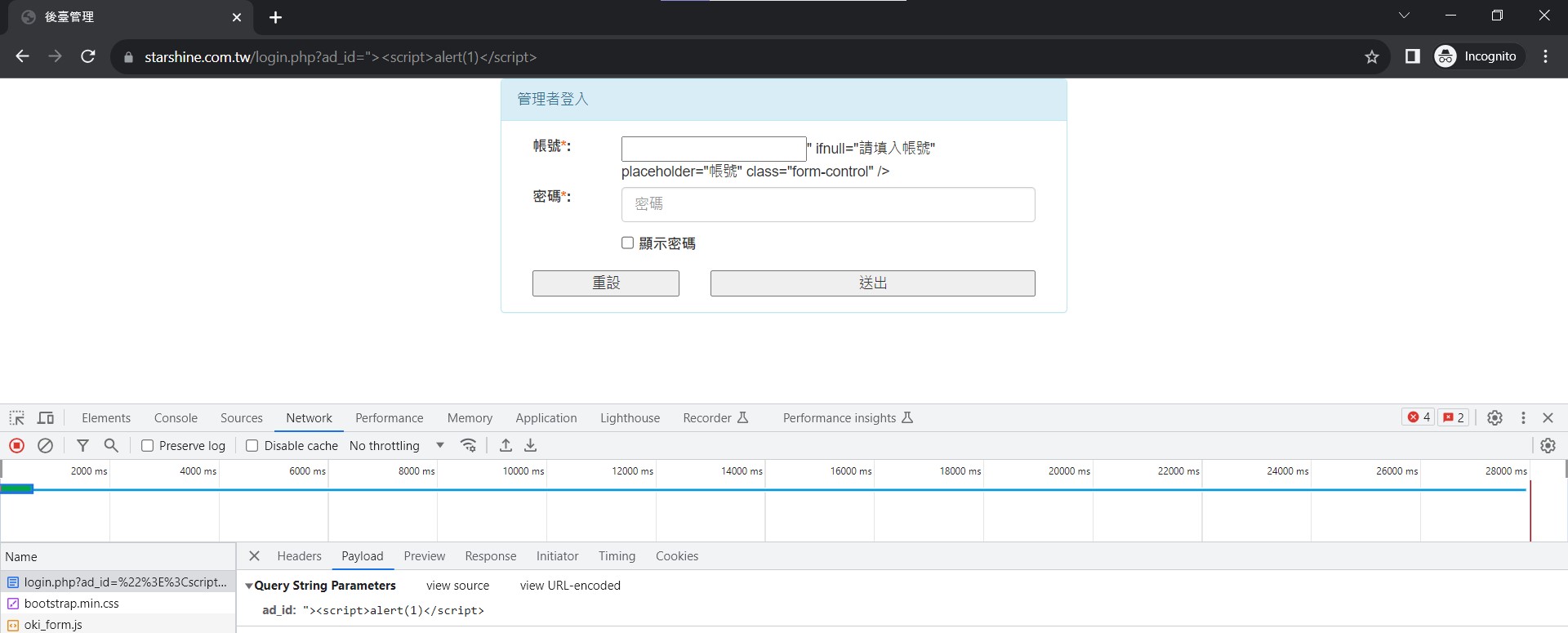Reload the current page

click(88, 56)
